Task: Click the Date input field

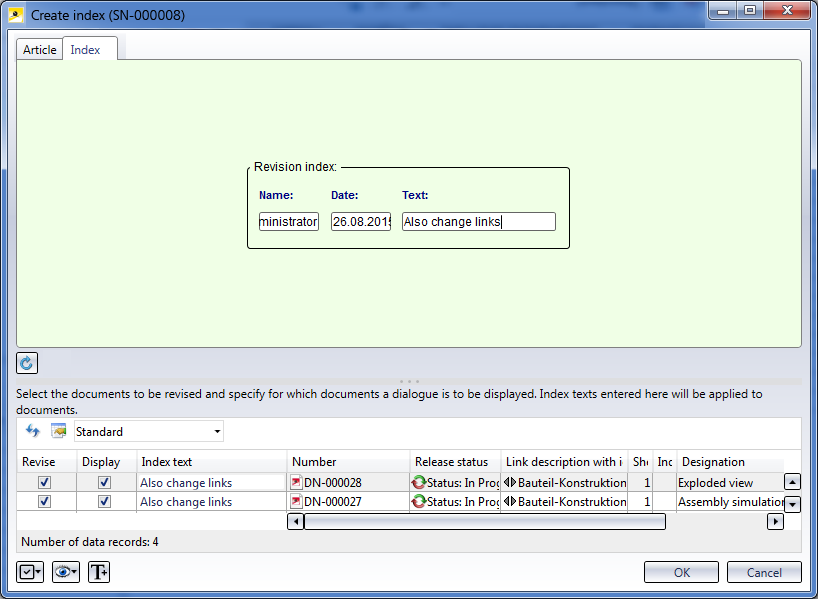Action: (360, 221)
